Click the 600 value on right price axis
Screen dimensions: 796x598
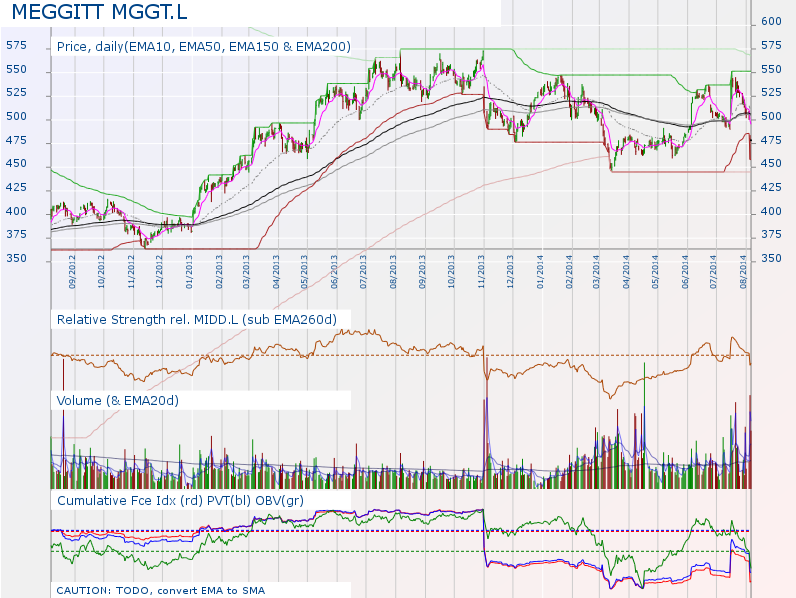pos(771,21)
